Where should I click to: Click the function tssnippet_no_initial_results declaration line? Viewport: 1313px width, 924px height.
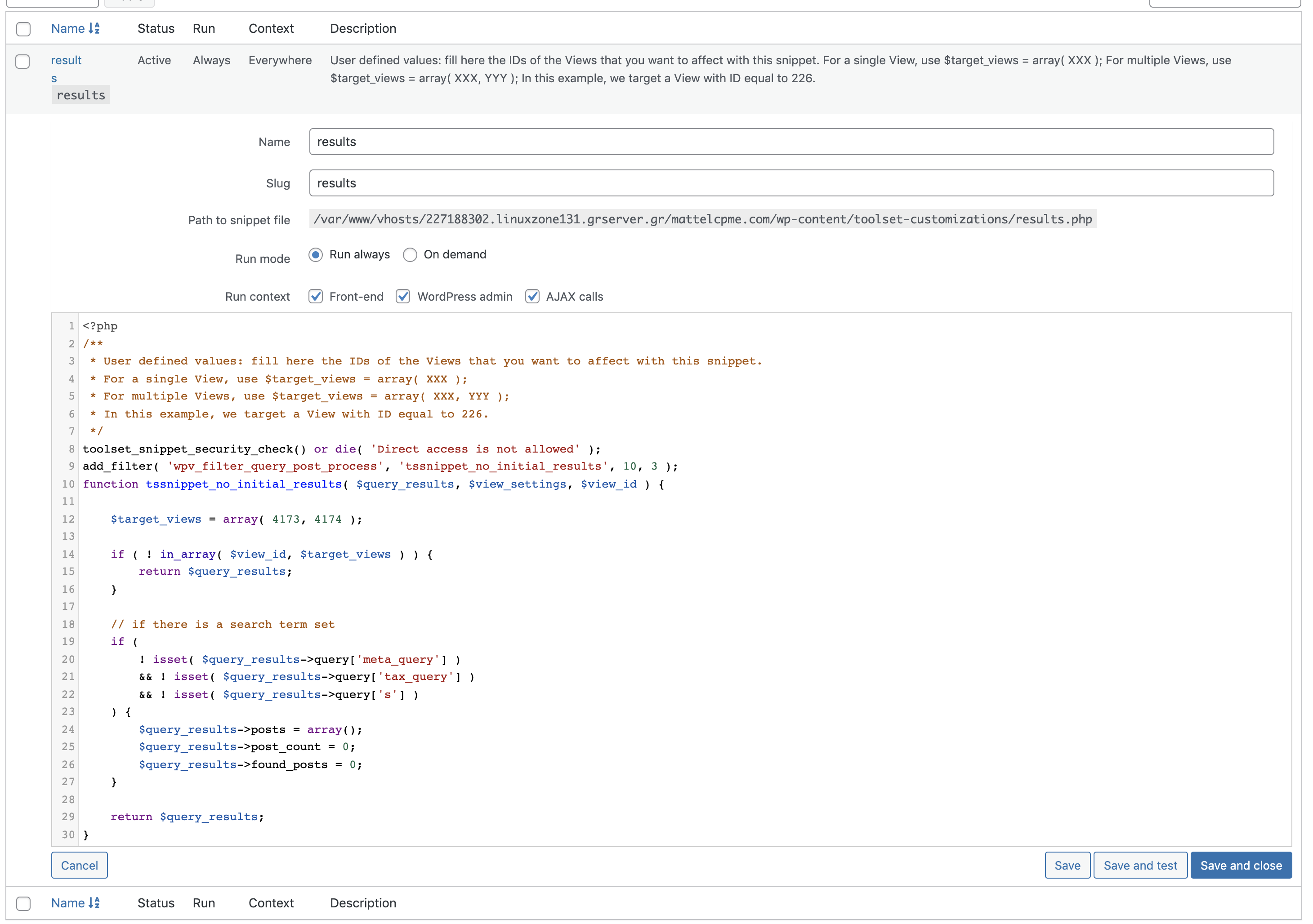click(x=373, y=484)
